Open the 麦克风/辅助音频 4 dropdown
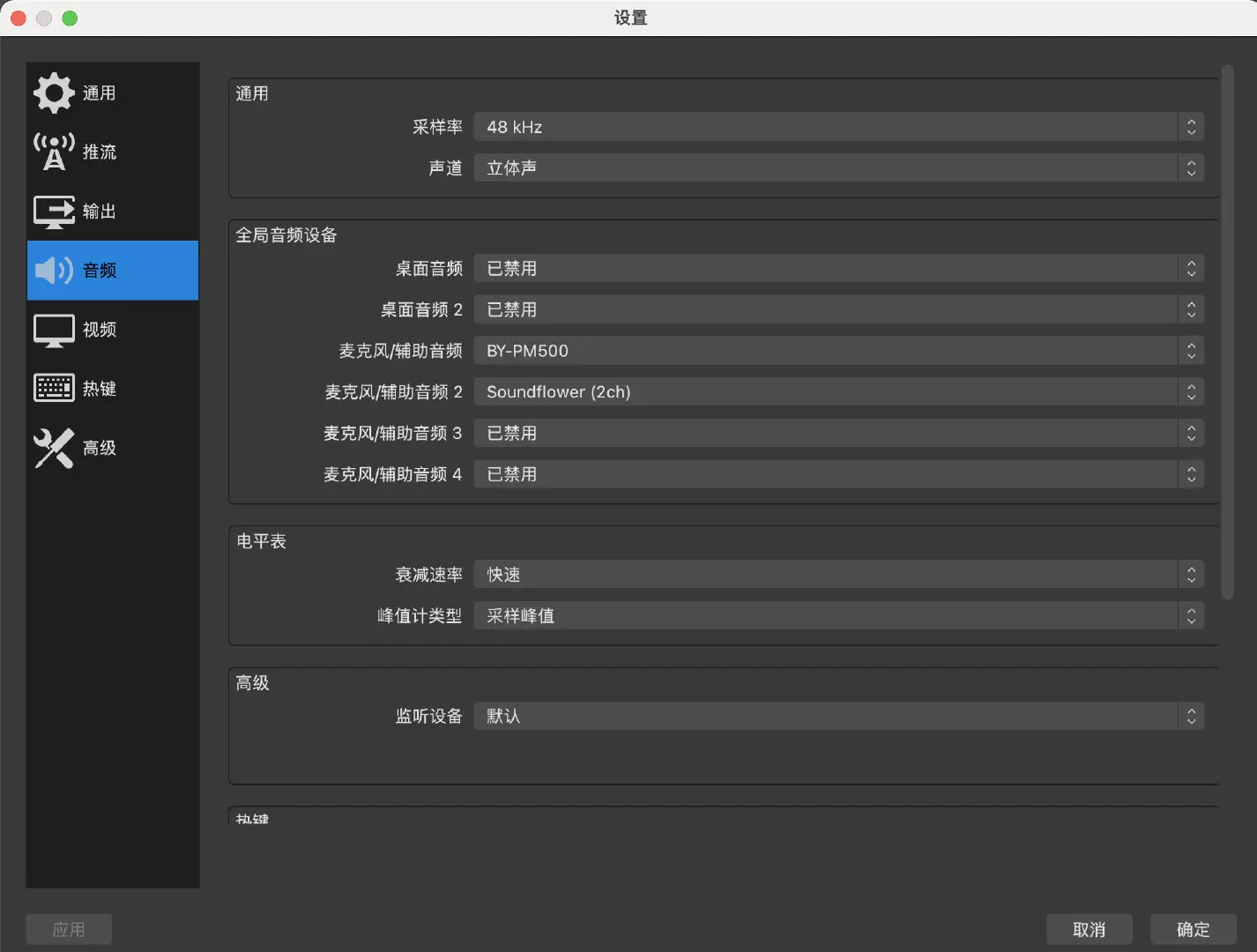This screenshot has width=1257, height=952. tap(838, 474)
